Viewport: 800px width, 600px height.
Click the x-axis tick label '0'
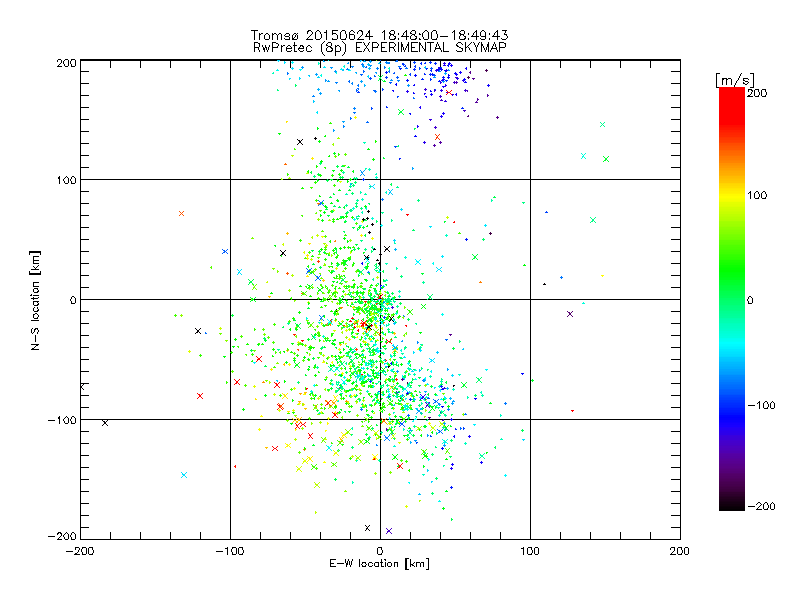[x=380, y=551]
